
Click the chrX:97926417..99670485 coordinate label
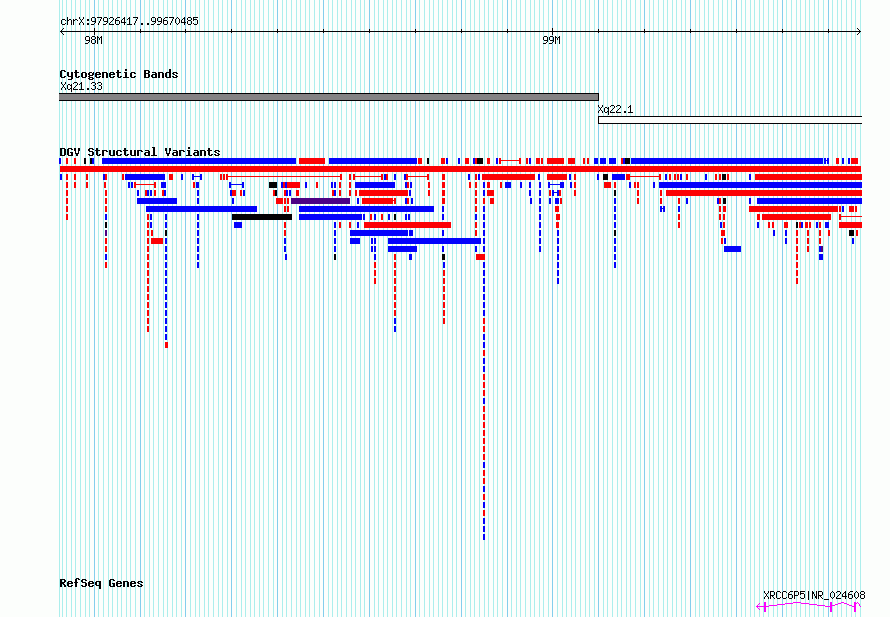[129, 22]
